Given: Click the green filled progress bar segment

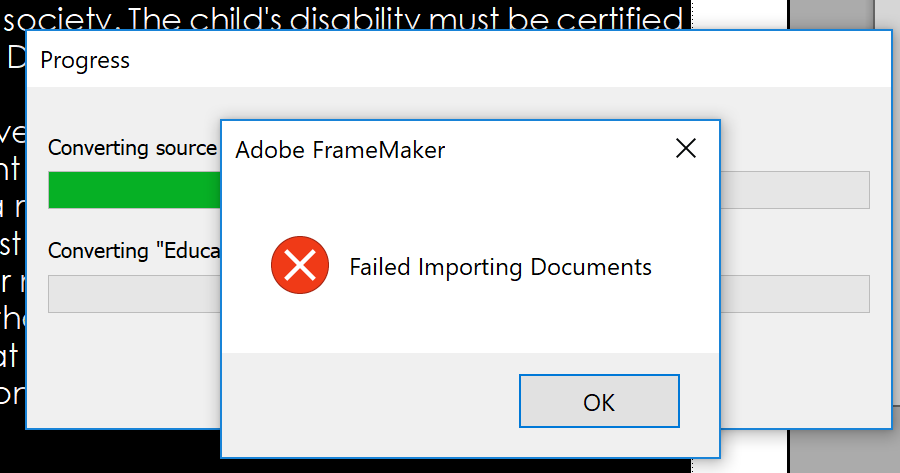Looking at the screenshot, I should [x=134, y=190].
